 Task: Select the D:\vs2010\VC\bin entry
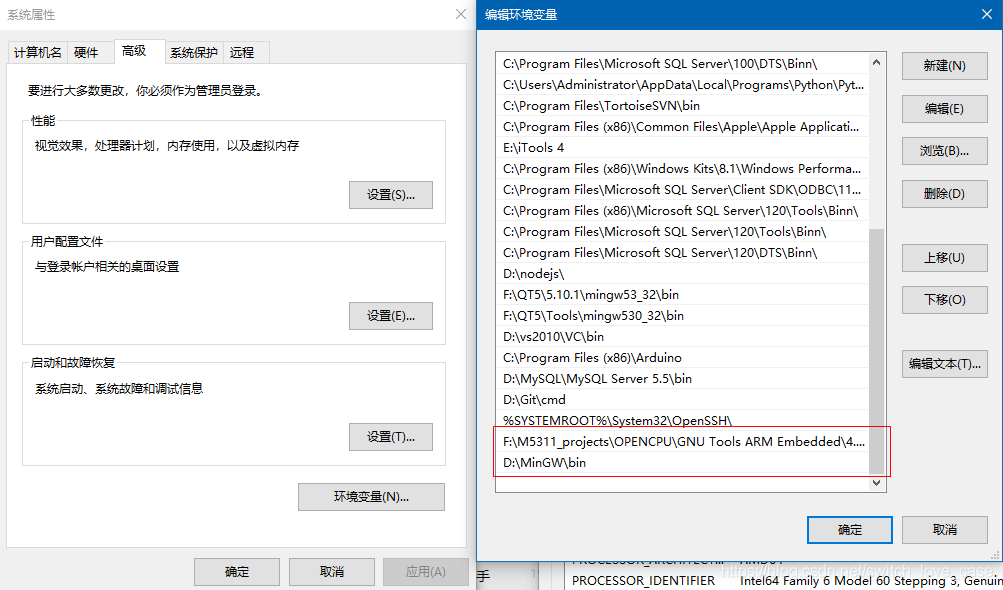(683, 337)
